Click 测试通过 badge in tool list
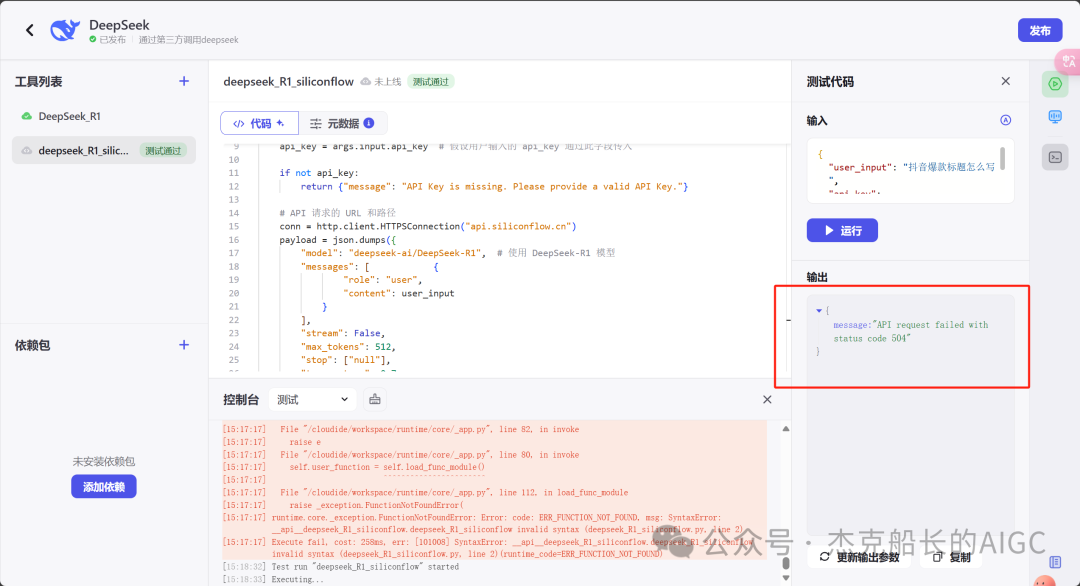 pos(163,151)
